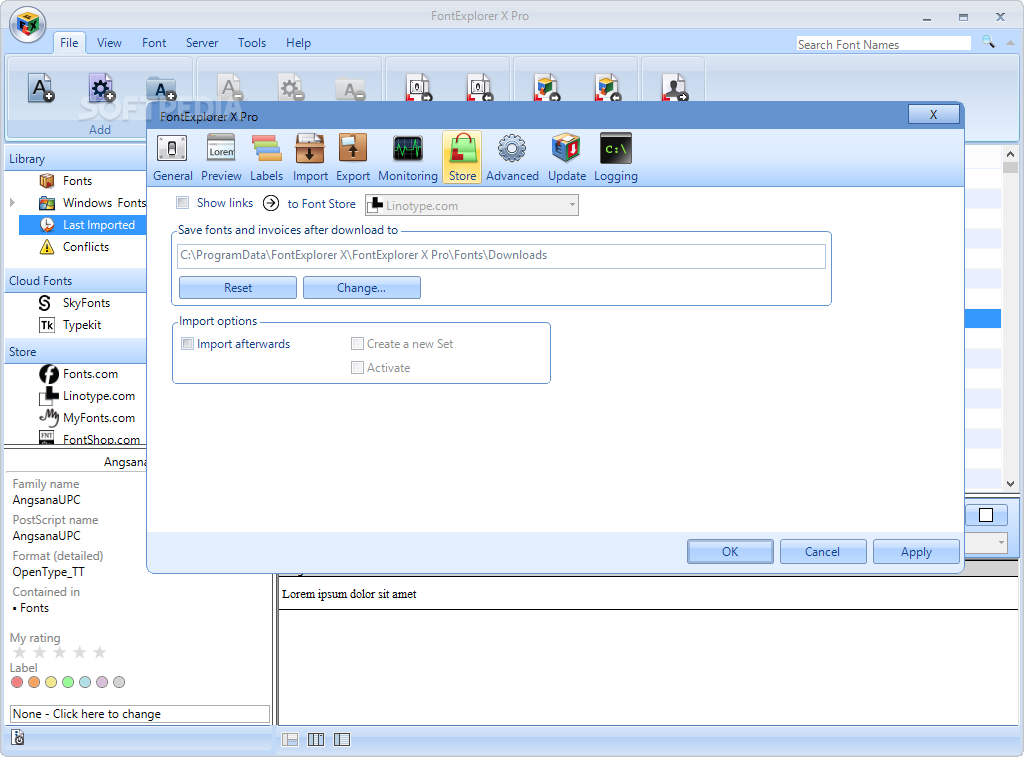
Task: Click the search magnifier icon
Action: coord(989,42)
